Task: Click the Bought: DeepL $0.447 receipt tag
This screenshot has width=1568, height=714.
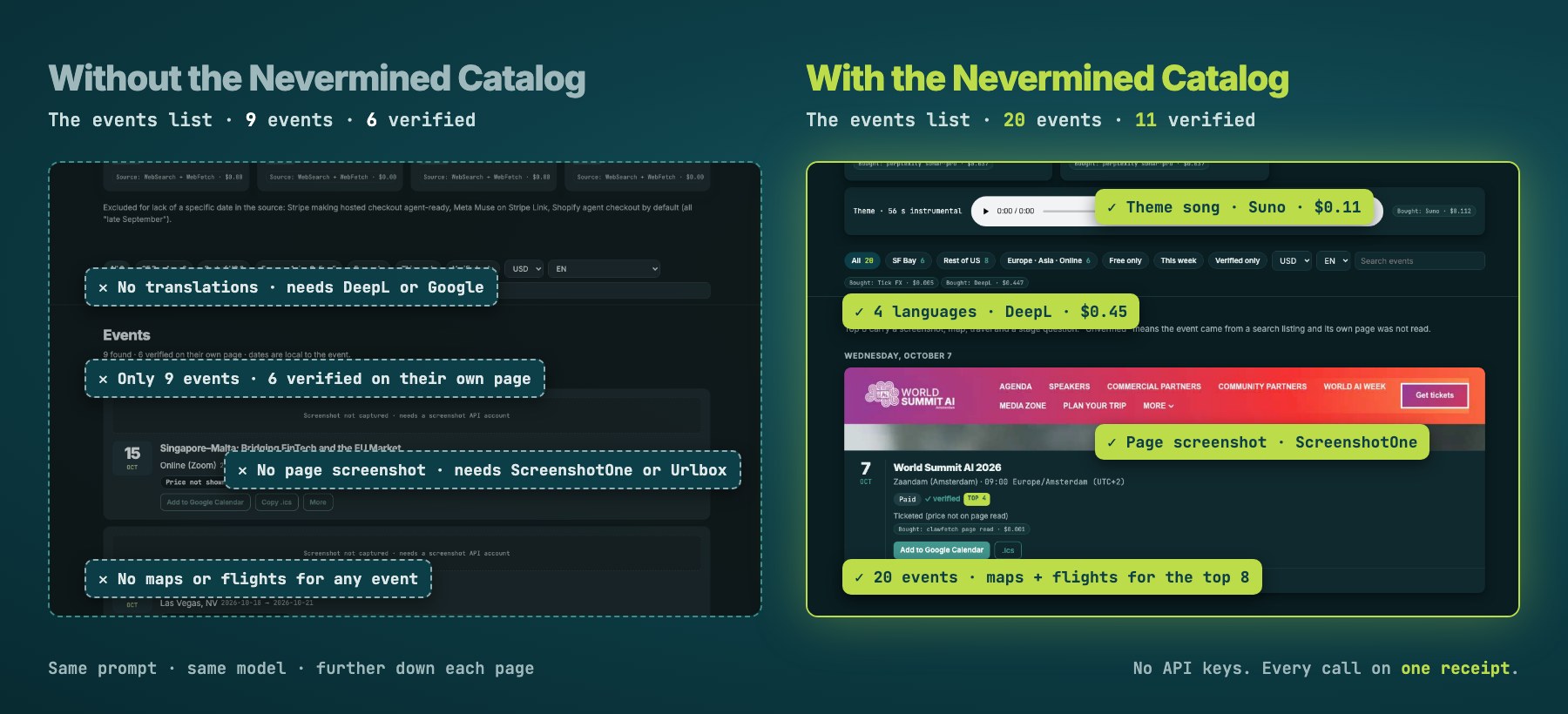Action: [985, 283]
